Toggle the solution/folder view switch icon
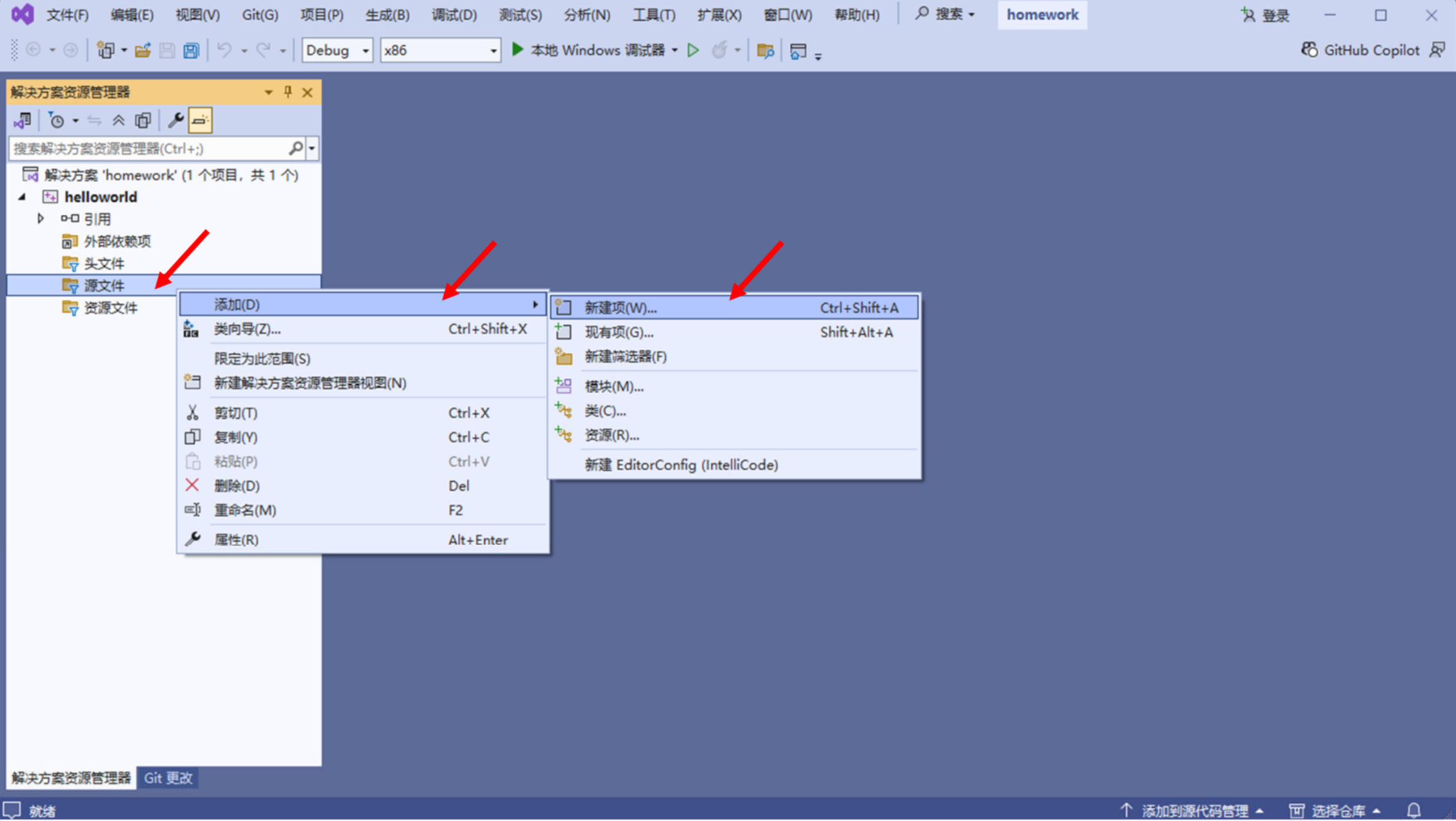Screen dimensions: 1456x821 [23, 121]
